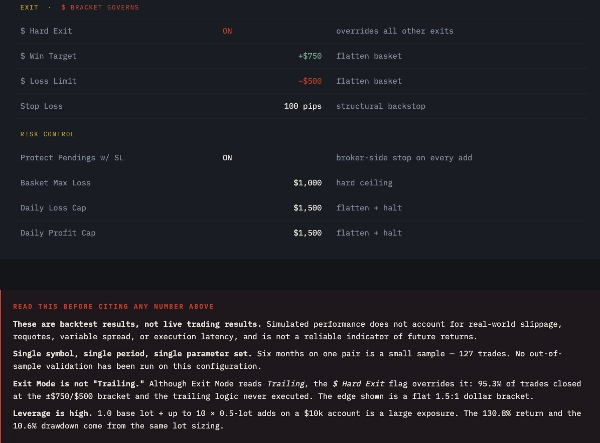Click bold 'These are backtest results' sentence
This screenshot has width=600, height=443.
click(137, 324)
